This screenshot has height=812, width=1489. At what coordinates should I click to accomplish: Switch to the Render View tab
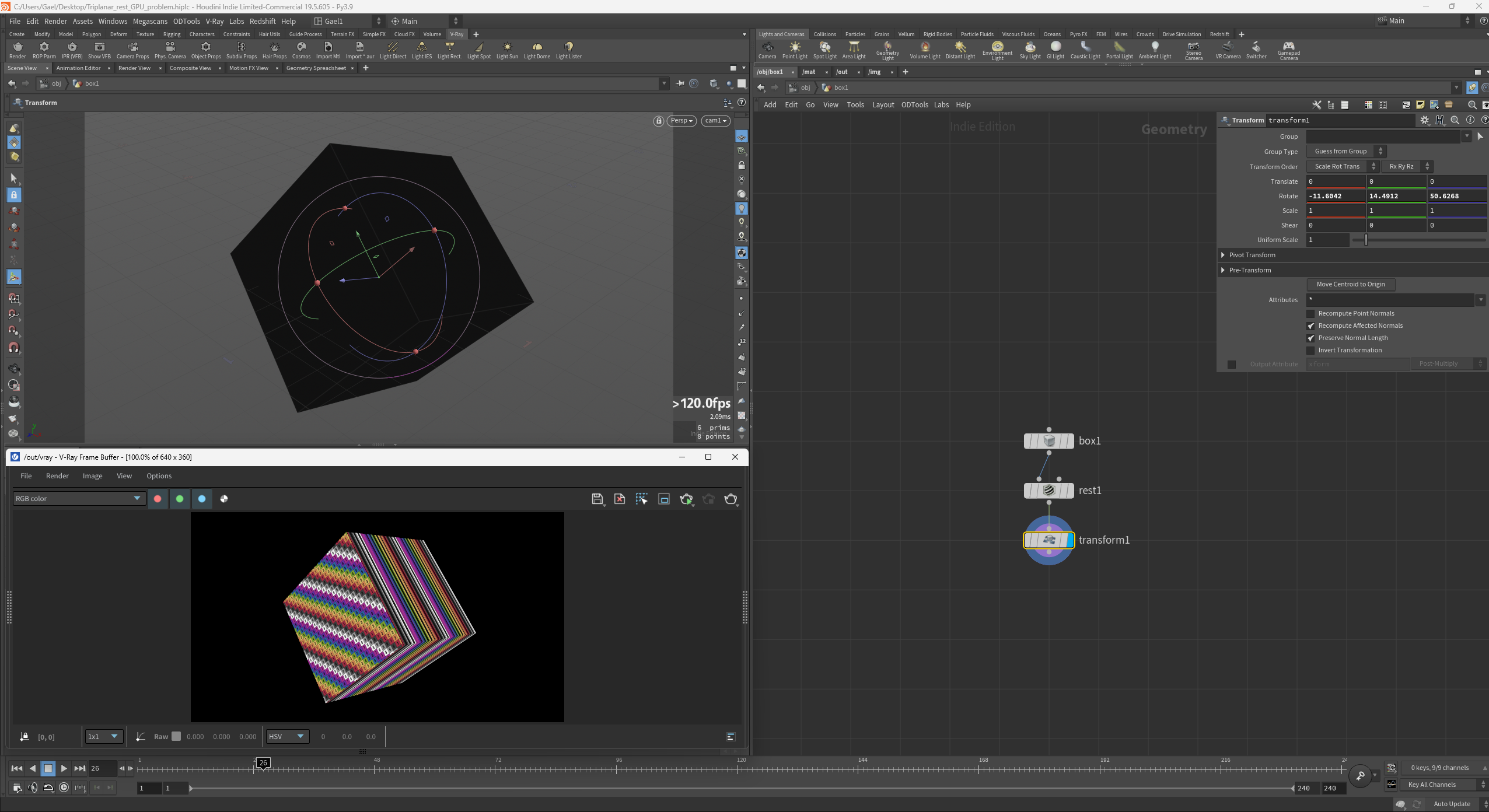134,68
